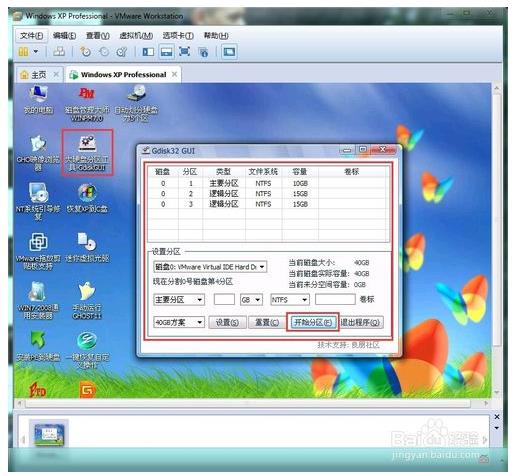
Task: Select partition 2 逻辑分区 row
Action: pyautogui.click(x=268, y=194)
